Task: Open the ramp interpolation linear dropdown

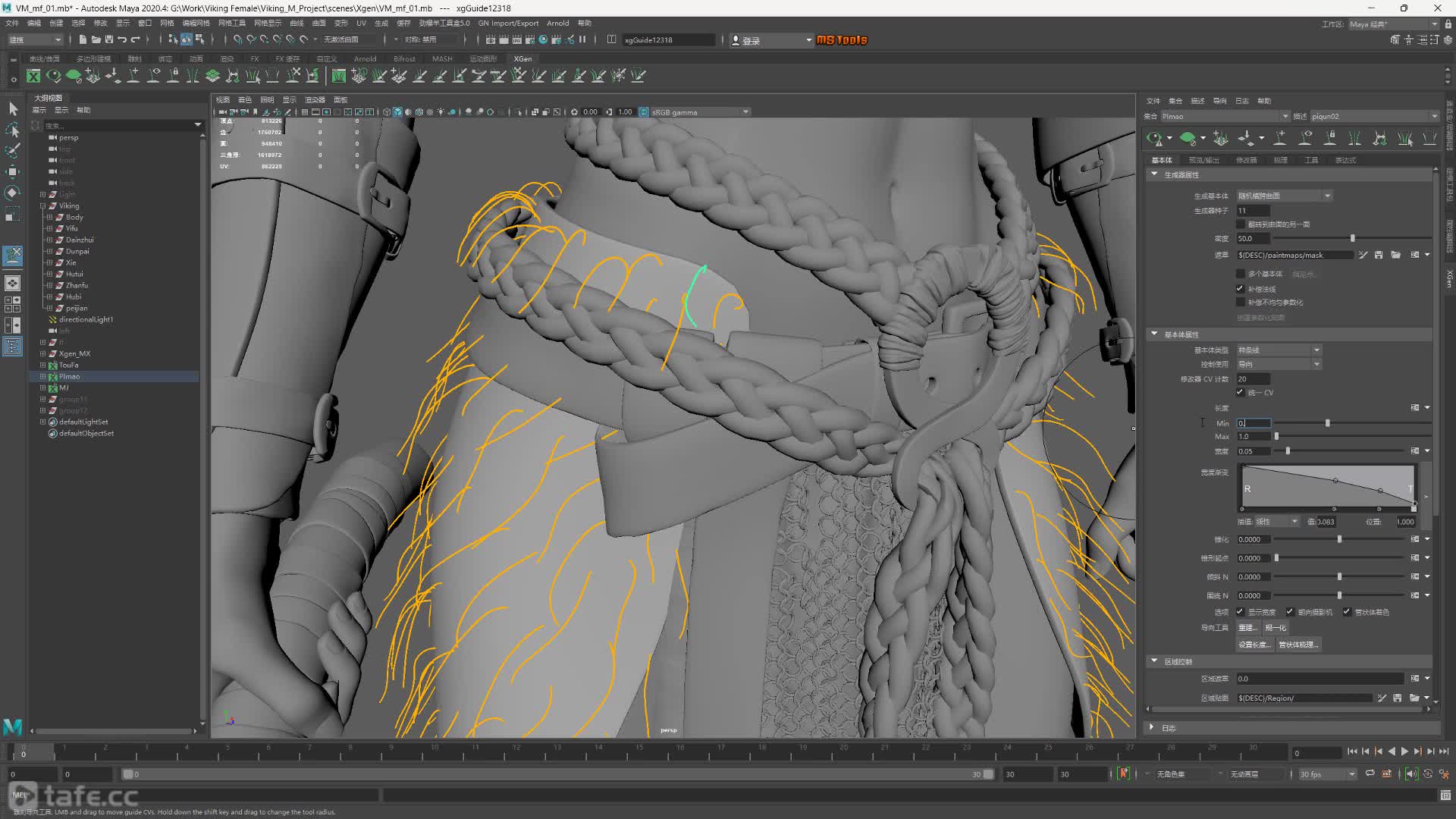Action: tap(1277, 522)
